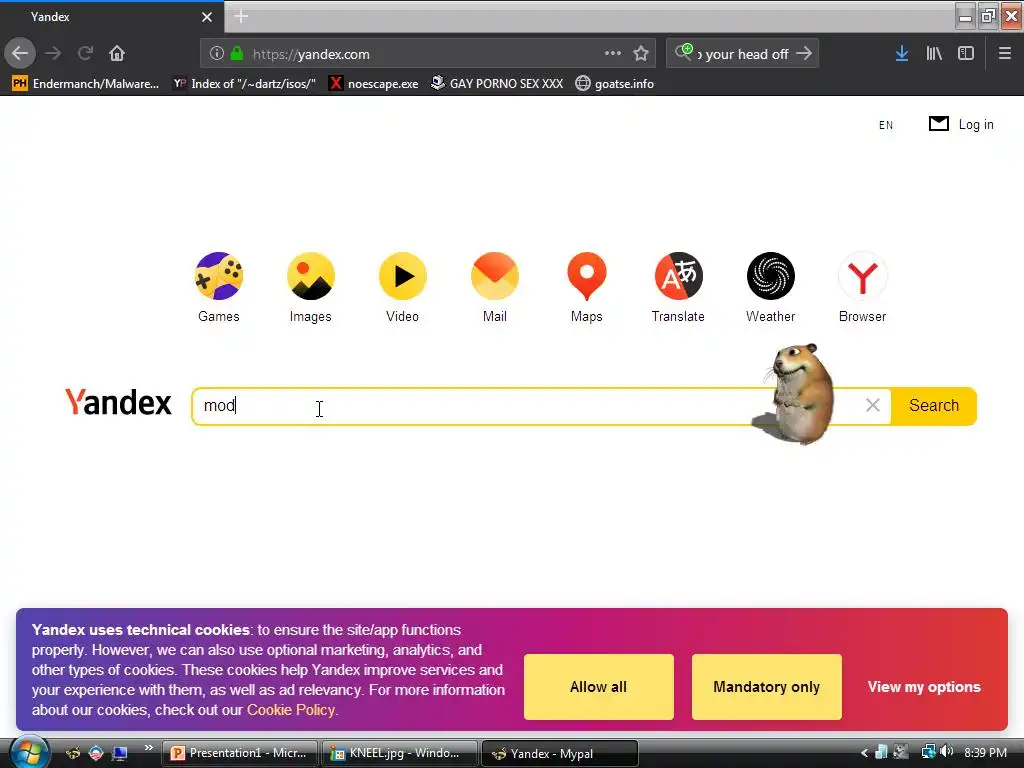Open Yandex Weather spiral icon
Image resolution: width=1024 pixels, height=768 pixels.
pyautogui.click(x=771, y=276)
